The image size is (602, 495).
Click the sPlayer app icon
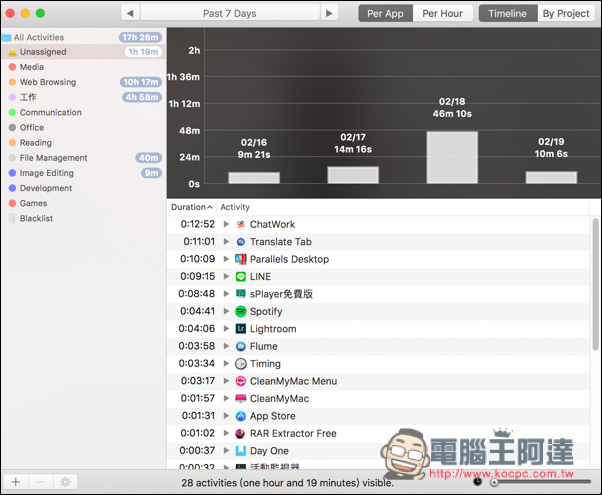(x=241, y=294)
